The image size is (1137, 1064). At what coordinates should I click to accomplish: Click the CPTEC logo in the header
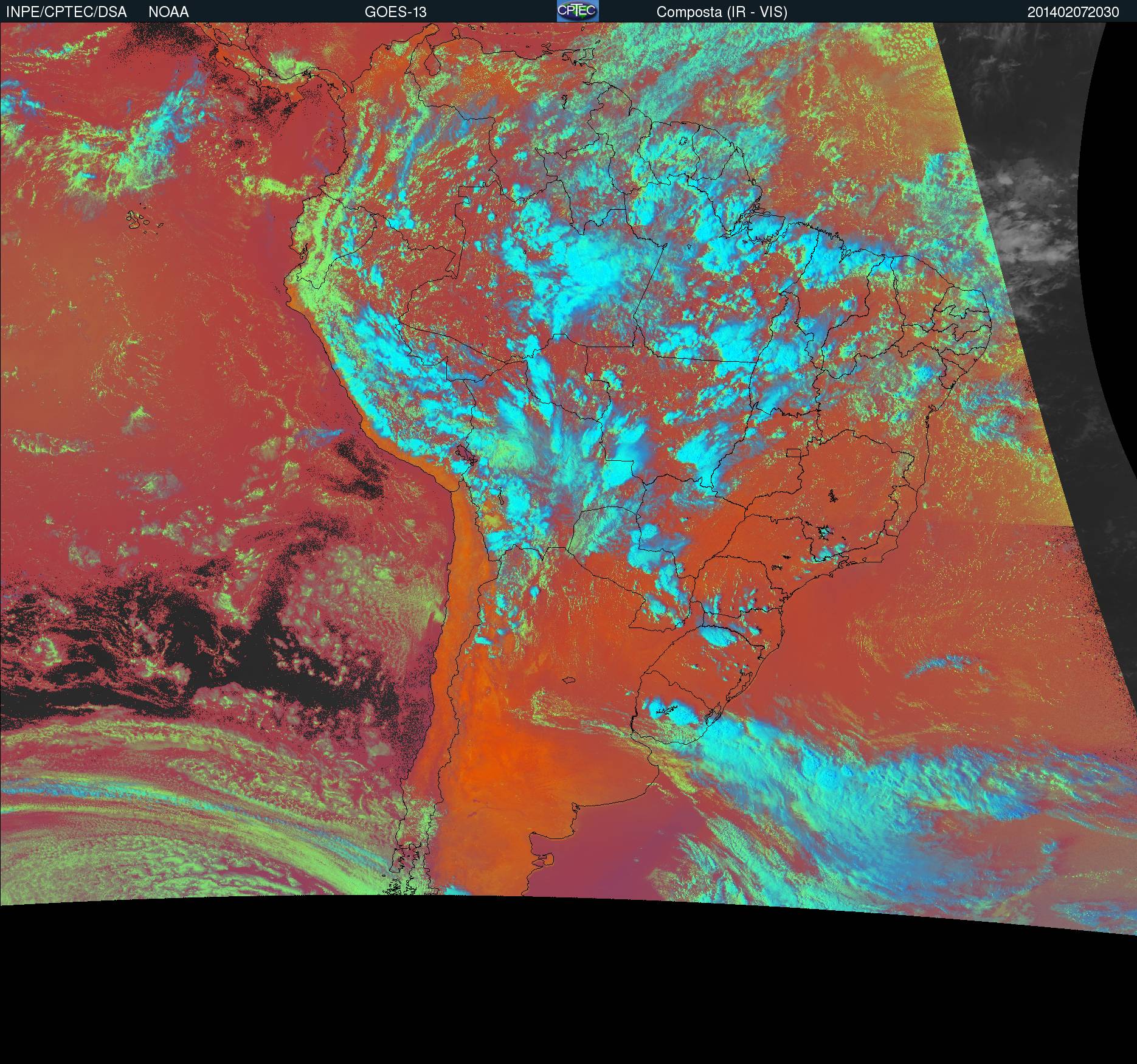click(x=578, y=11)
